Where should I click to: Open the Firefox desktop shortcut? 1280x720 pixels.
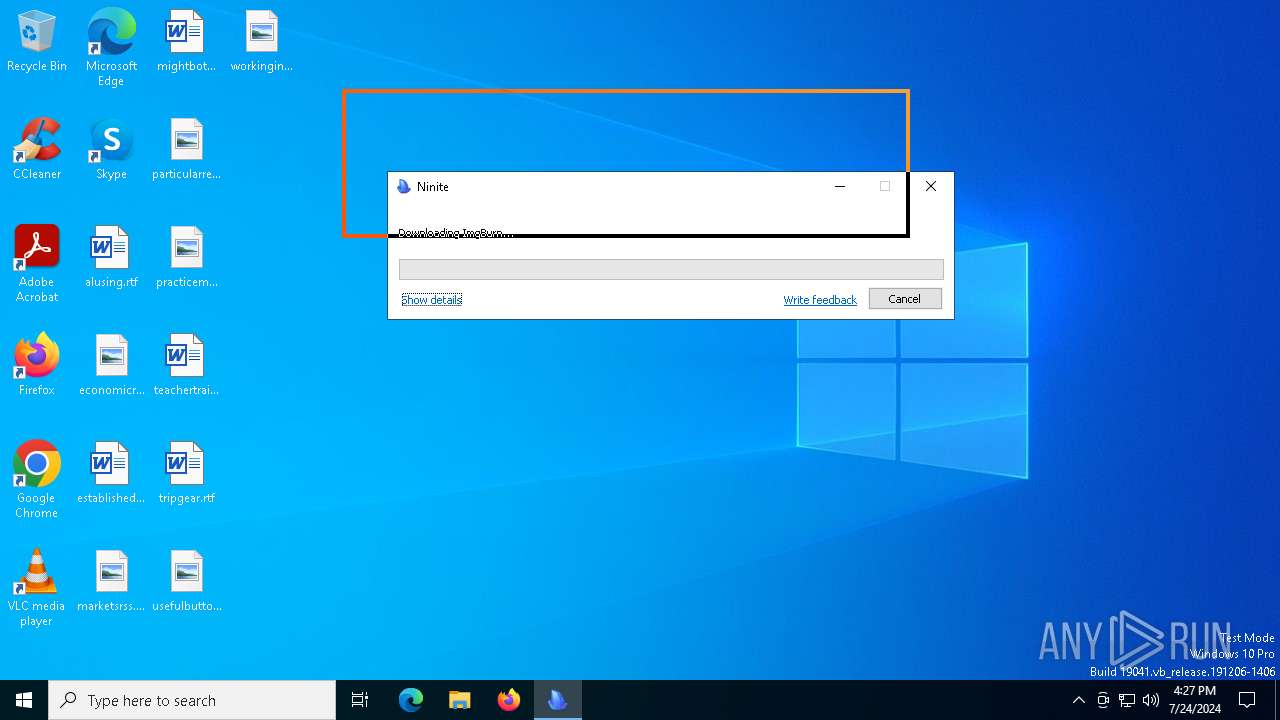[x=37, y=365]
